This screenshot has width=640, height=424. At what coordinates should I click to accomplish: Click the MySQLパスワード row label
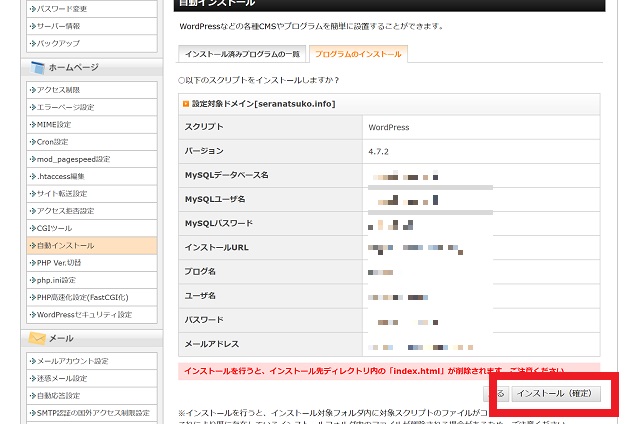pyautogui.click(x=219, y=223)
